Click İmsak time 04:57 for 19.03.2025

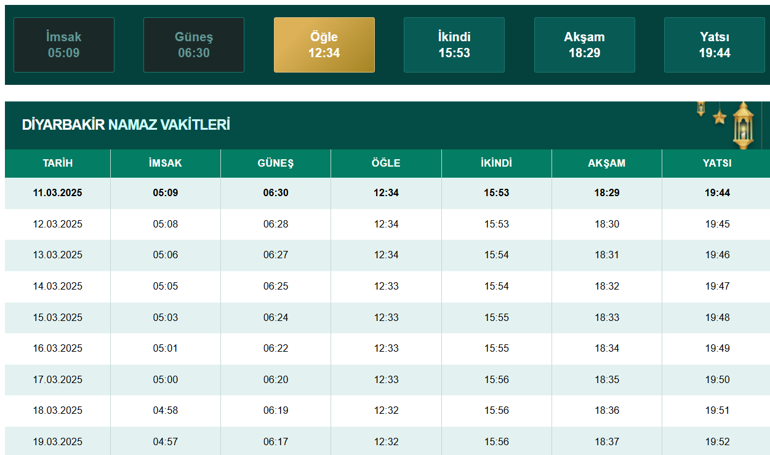pyautogui.click(x=165, y=441)
